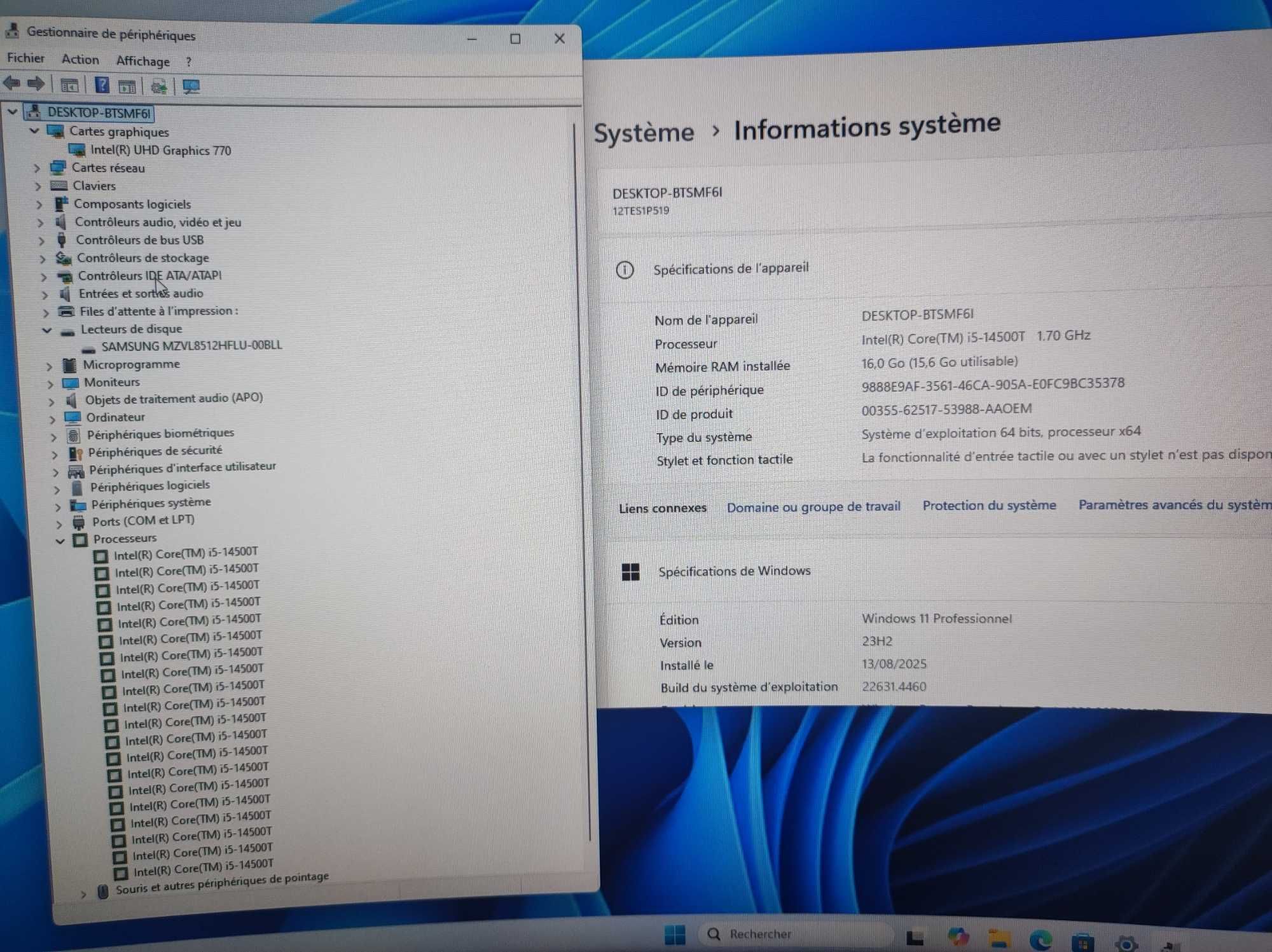Click the info icon beside Spécifications de l'appareil

point(625,270)
